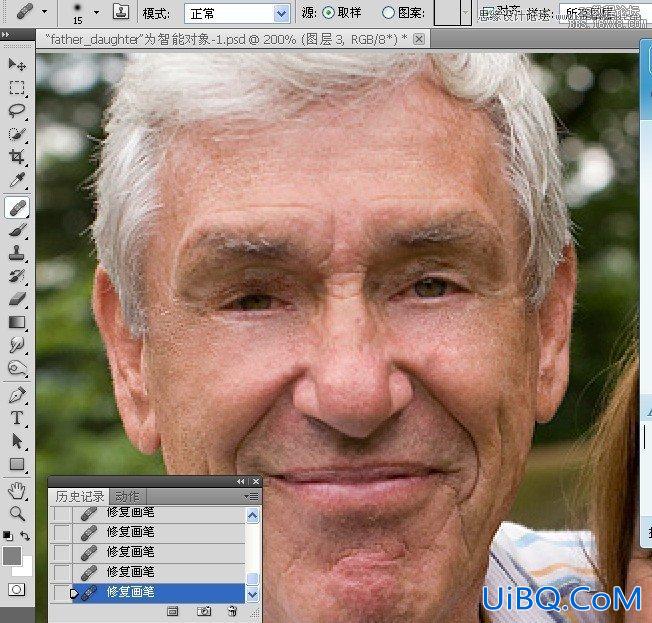The height and width of the screenshot is (623, 652).
Task: Select the History Brush tool
Action: (x=17, y=276)
